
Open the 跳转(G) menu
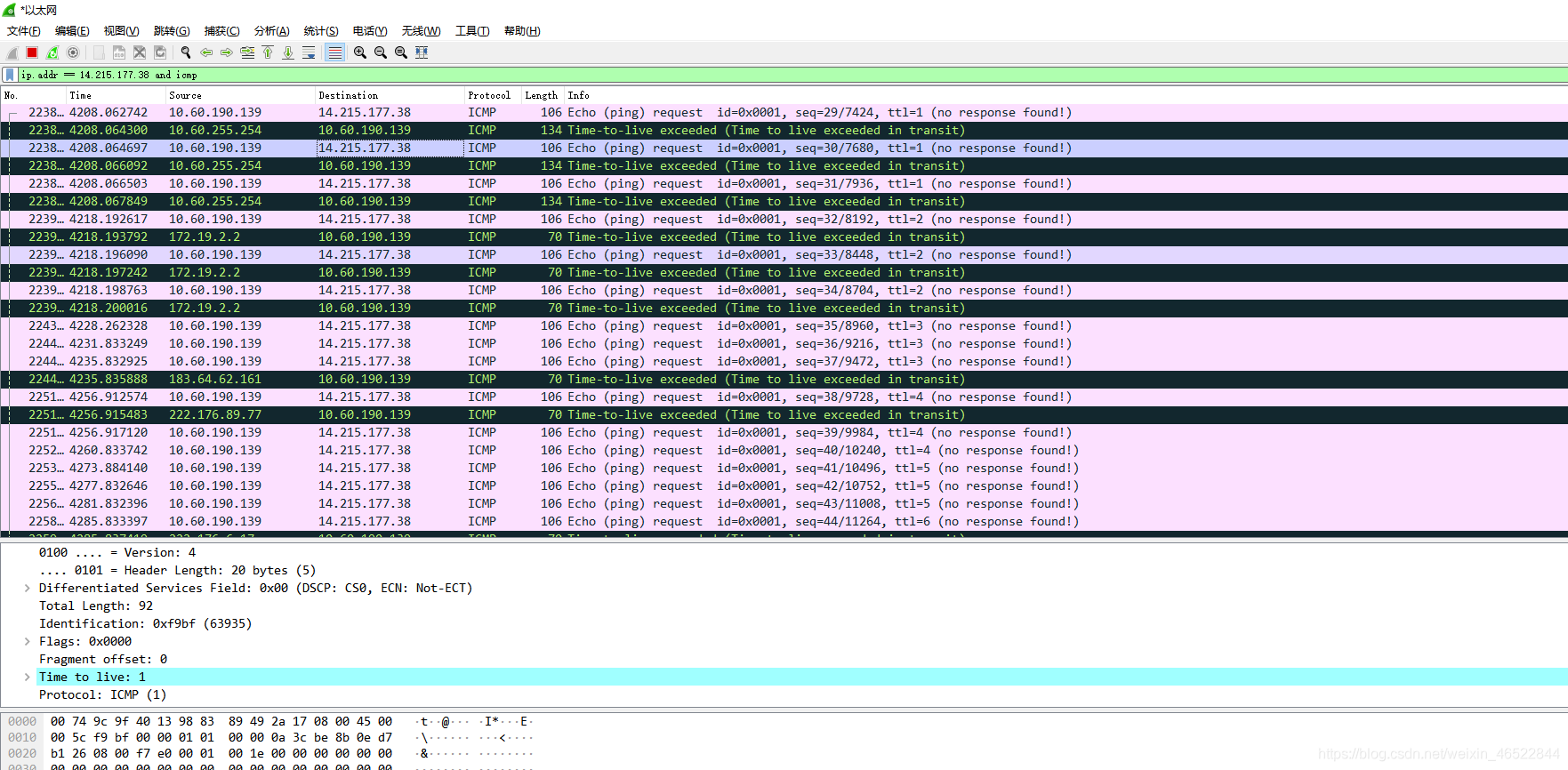[x=172, y=31]
